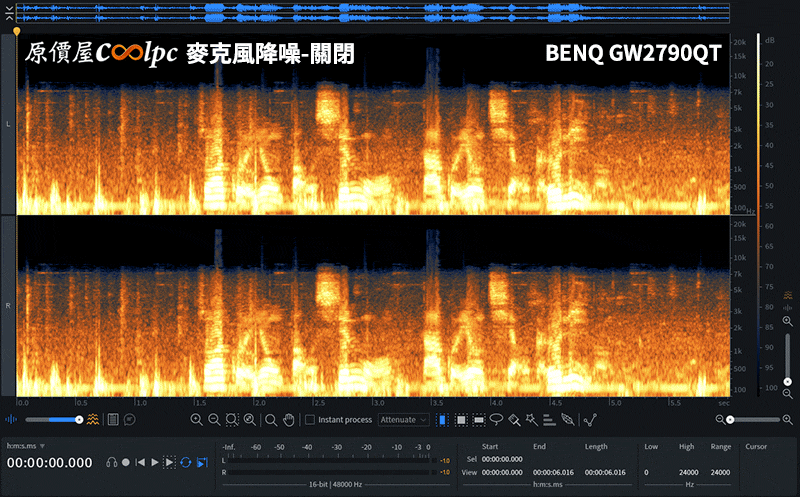Zoom out horizontally with bottom-right minus magnifier
The width and height of the screenshot is (800, 497).
pyautogui.click(x=720, y=419)
